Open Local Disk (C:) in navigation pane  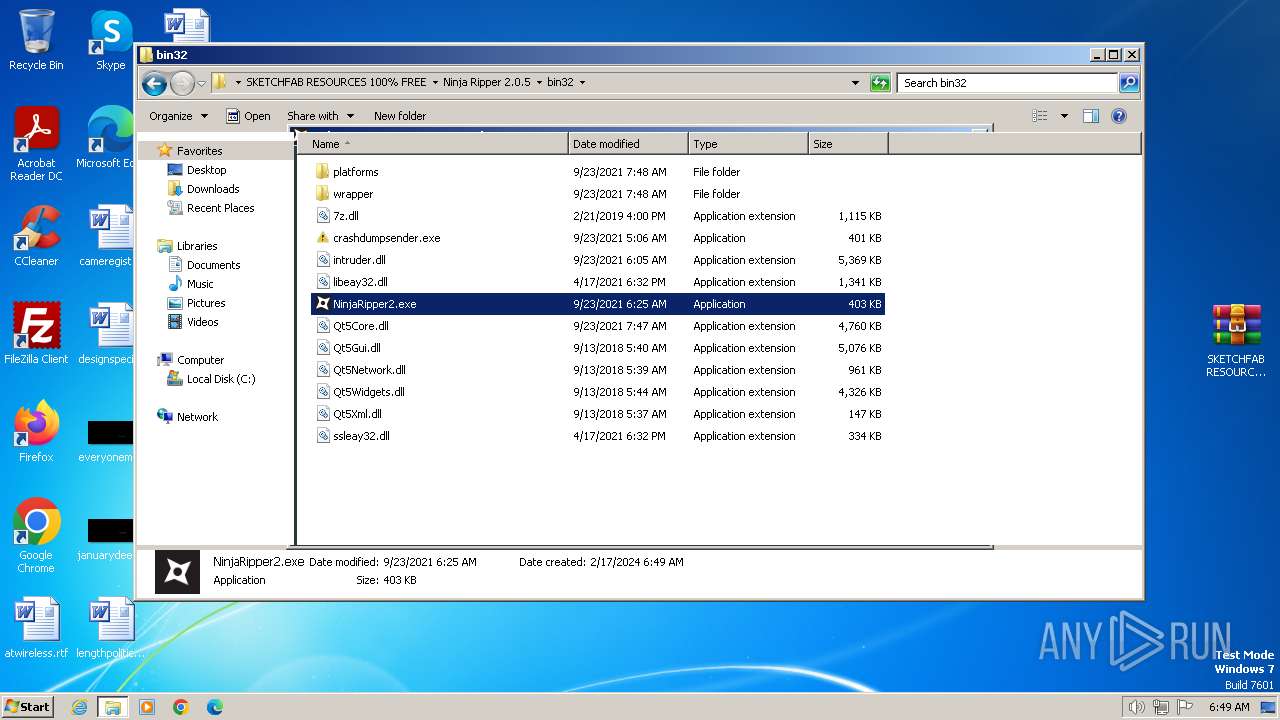click(x=221, y=379)
